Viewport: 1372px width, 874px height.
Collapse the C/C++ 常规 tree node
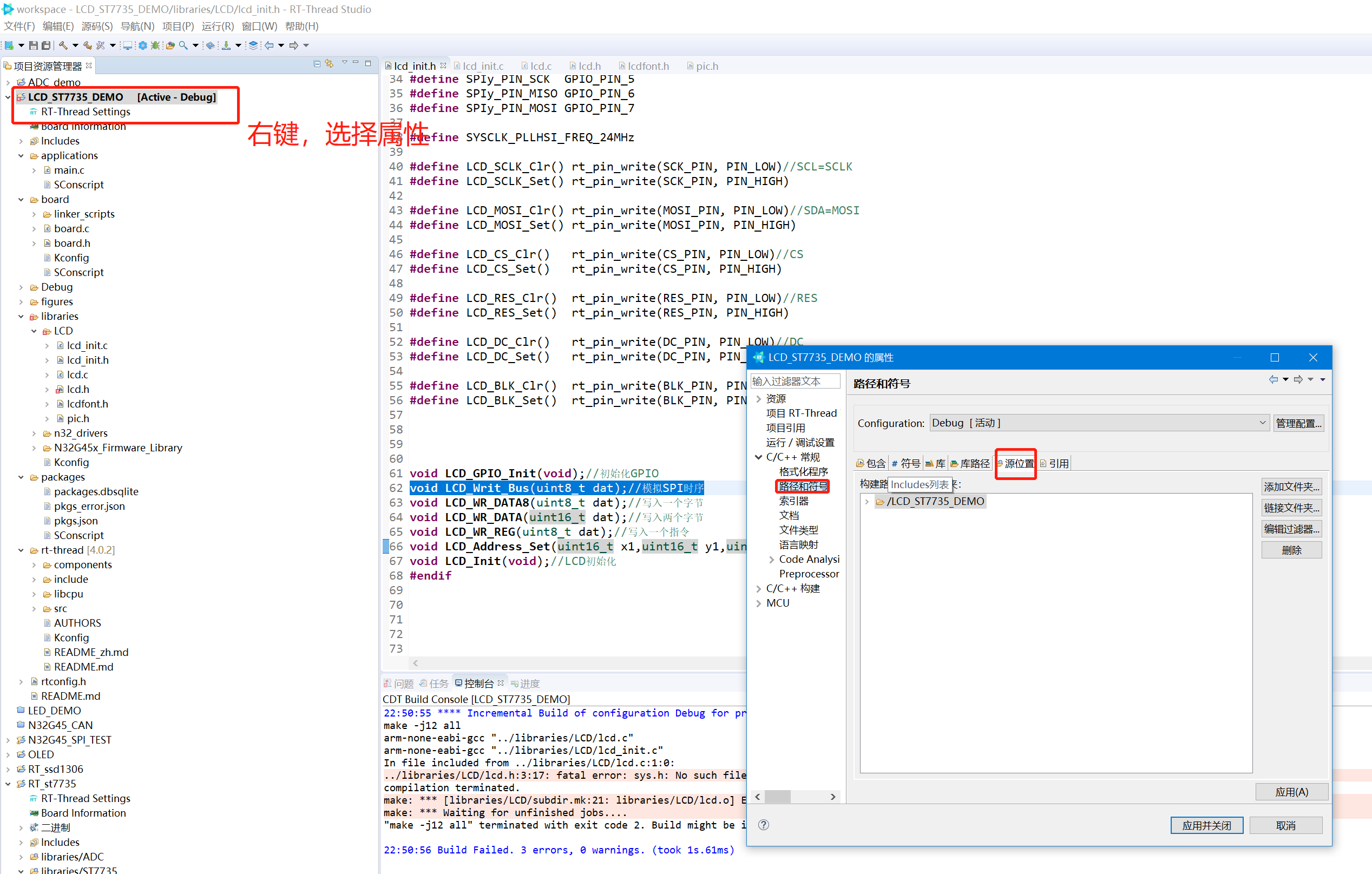[x=758, y=457]
